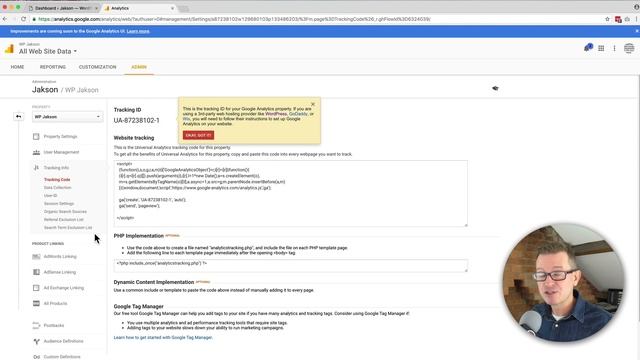
Task: Click the browser back arrow
Action: point(5,19)
